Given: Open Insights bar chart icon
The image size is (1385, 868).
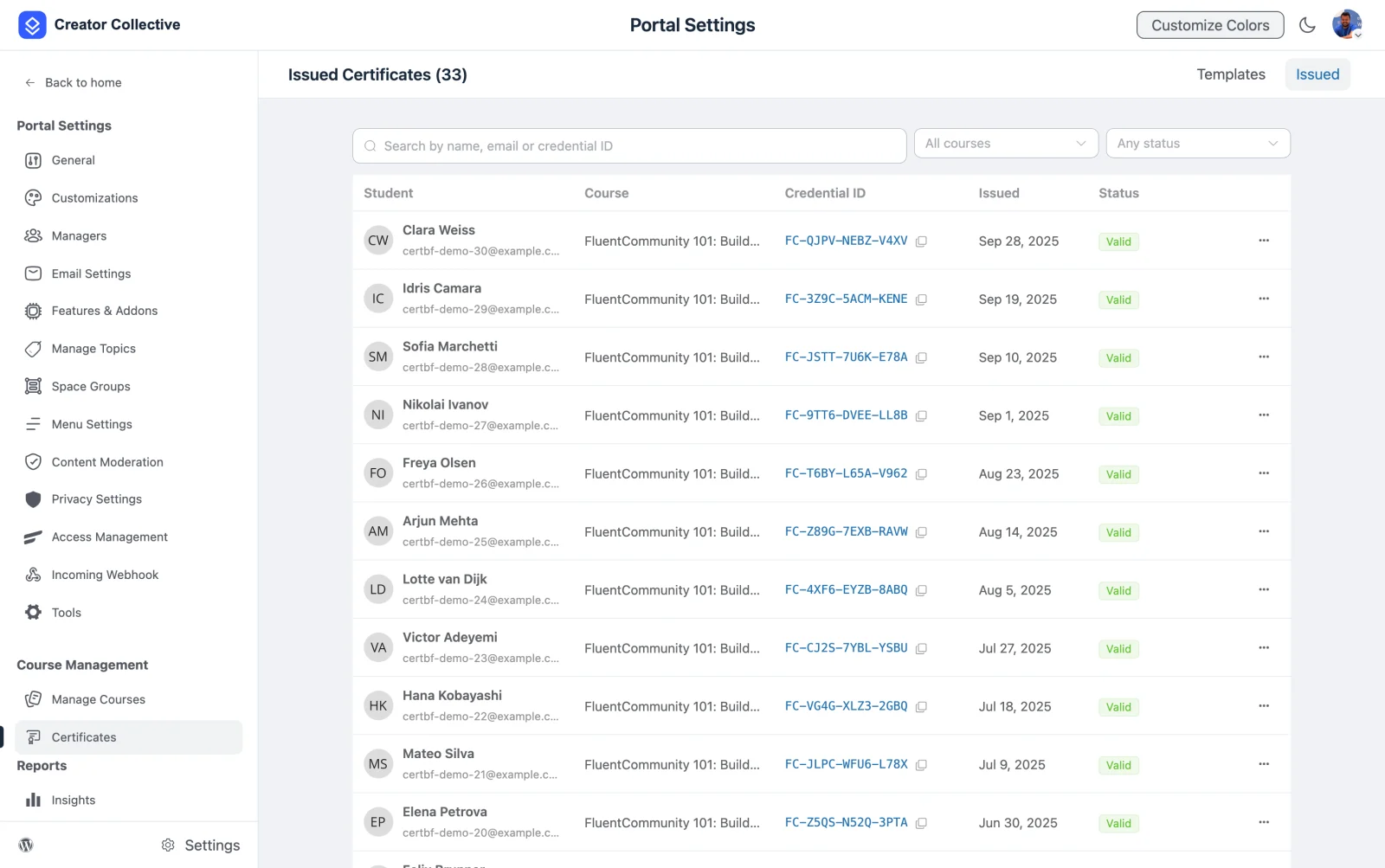Looking at the screenshot, I should coord(33,800).
